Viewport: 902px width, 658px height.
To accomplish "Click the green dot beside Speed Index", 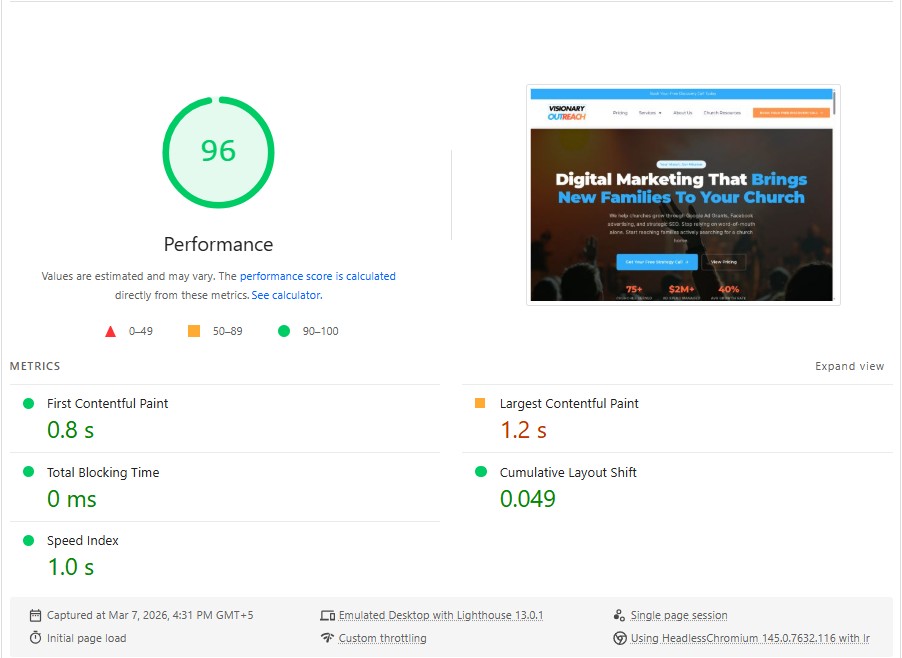I will (29, 541).
